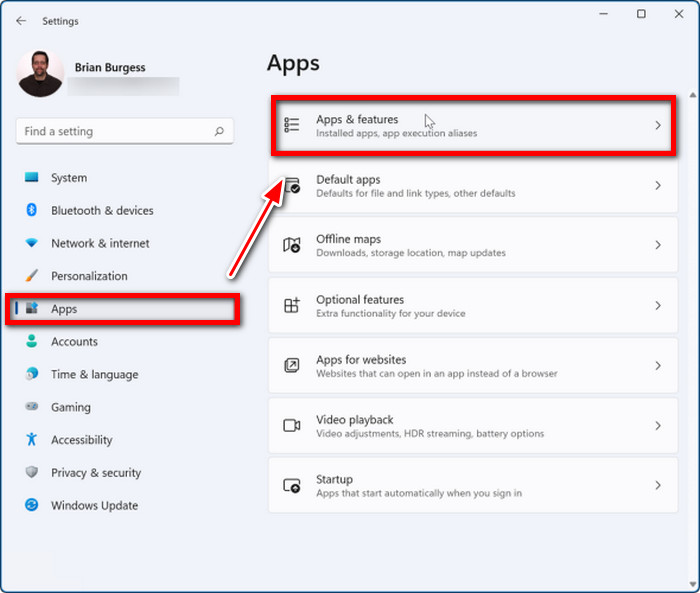The height and width of the screenshot is (593, 700).
Task: Click scrollbar down arrow
Action: [692, 585]
